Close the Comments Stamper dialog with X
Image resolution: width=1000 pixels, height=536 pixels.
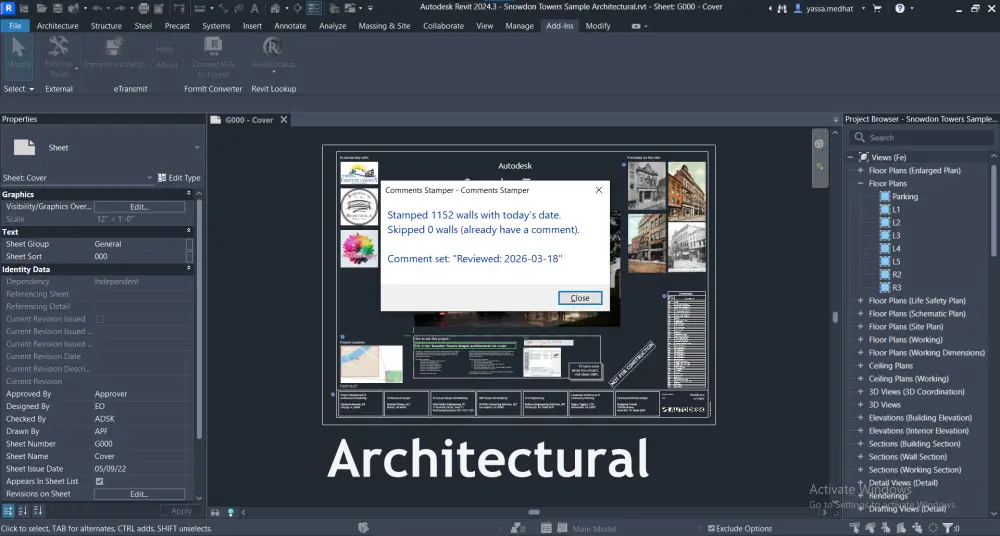coord(598,190)
